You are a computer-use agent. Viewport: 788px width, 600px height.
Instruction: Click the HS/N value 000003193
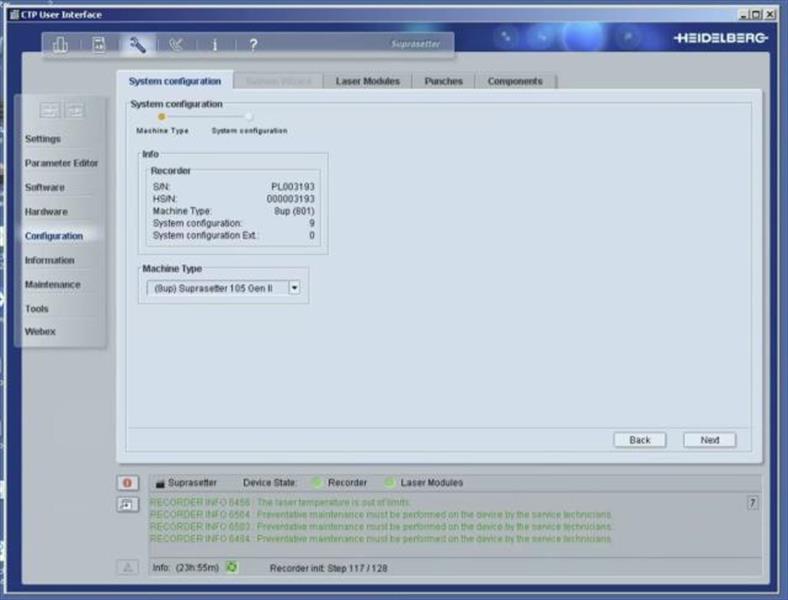[290, 199]
